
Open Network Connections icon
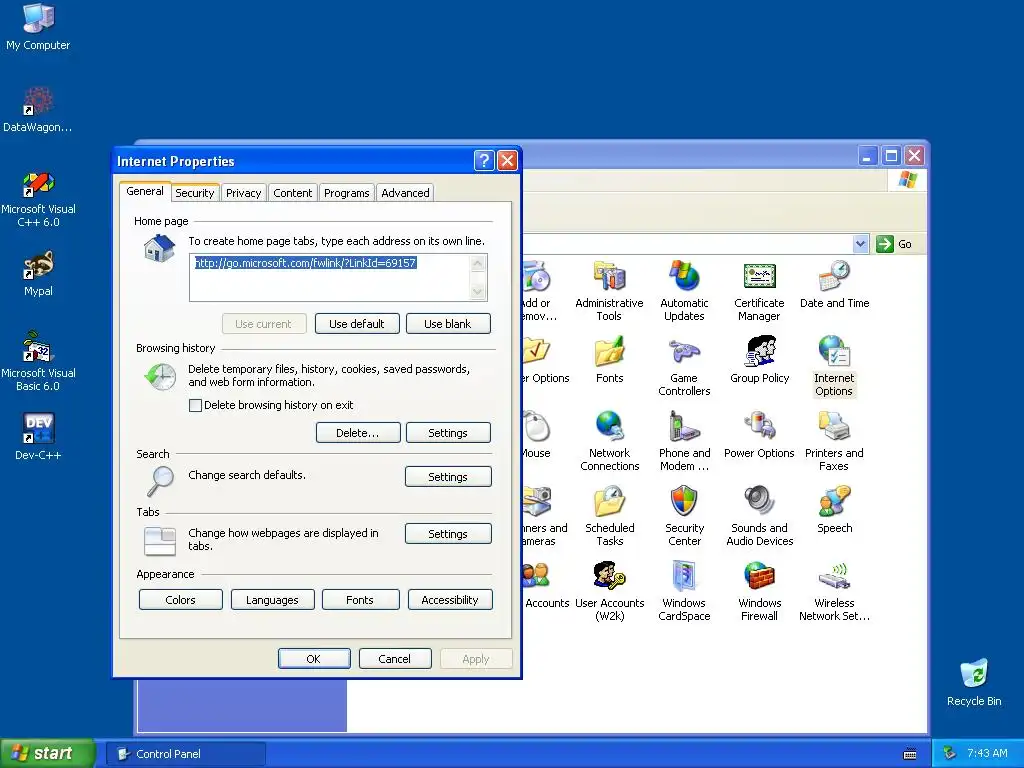point(609,441)
